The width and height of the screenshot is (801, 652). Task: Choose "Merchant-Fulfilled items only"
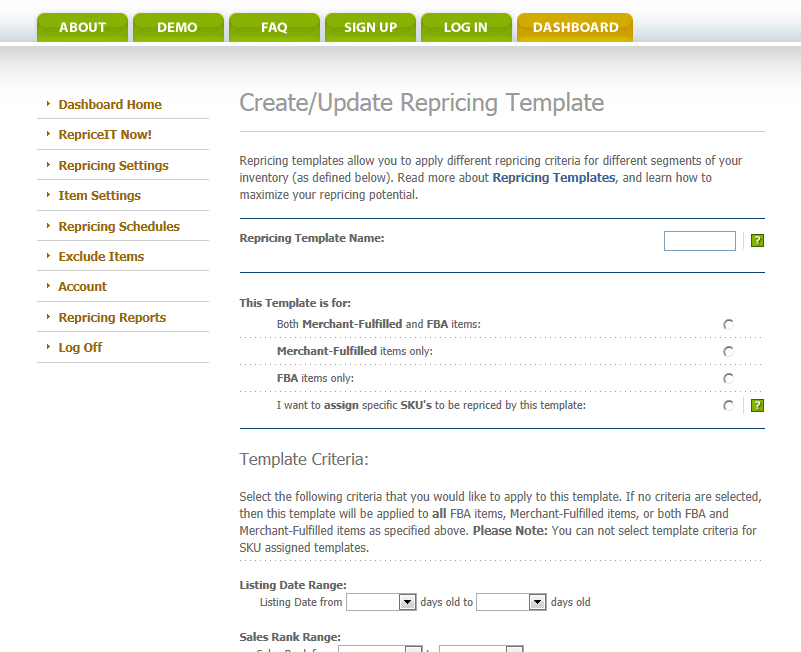pos(728,351)
